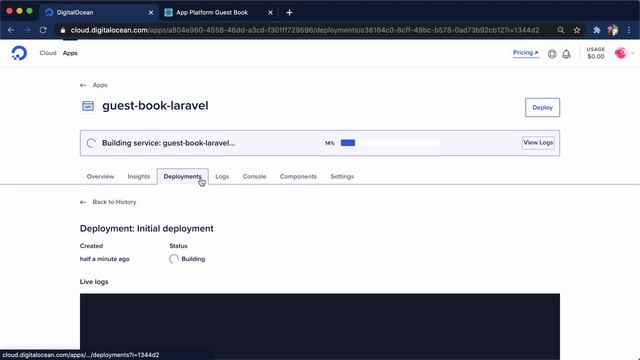Click the View Logs button
The height and width of the screenshot is (360, 640).
point(538,143)
